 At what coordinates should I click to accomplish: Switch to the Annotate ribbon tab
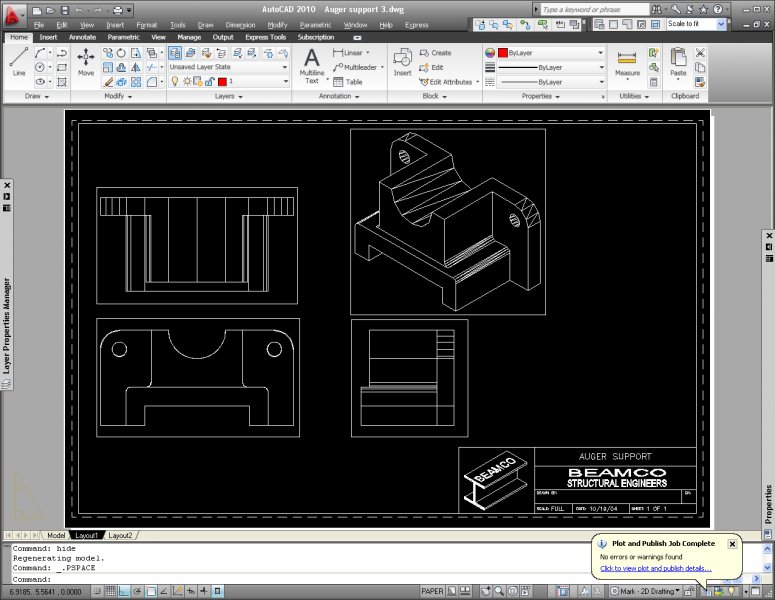[82, 37]
